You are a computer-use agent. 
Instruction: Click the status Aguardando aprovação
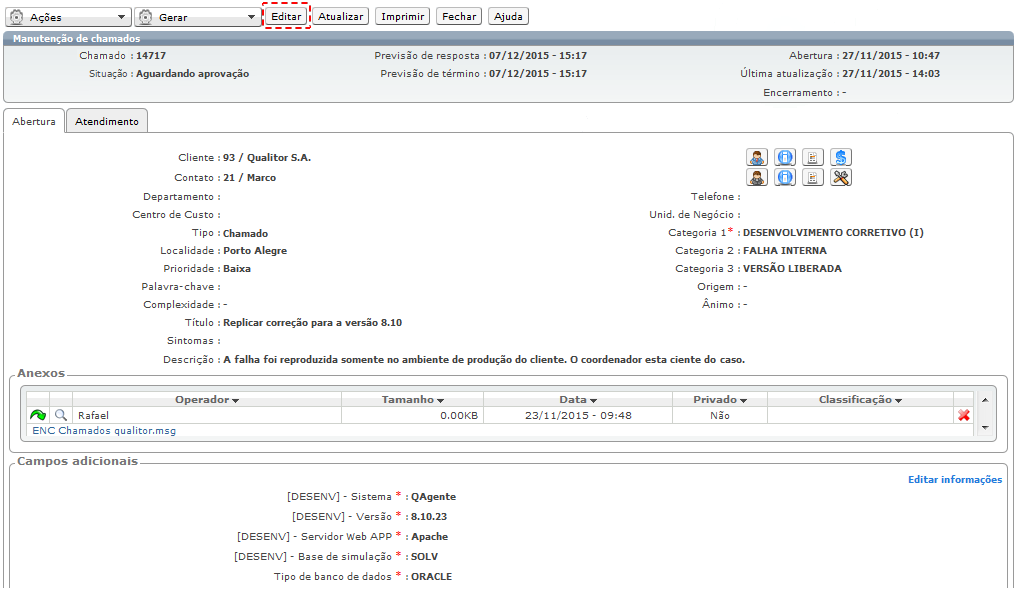click(x=193, y=74)
